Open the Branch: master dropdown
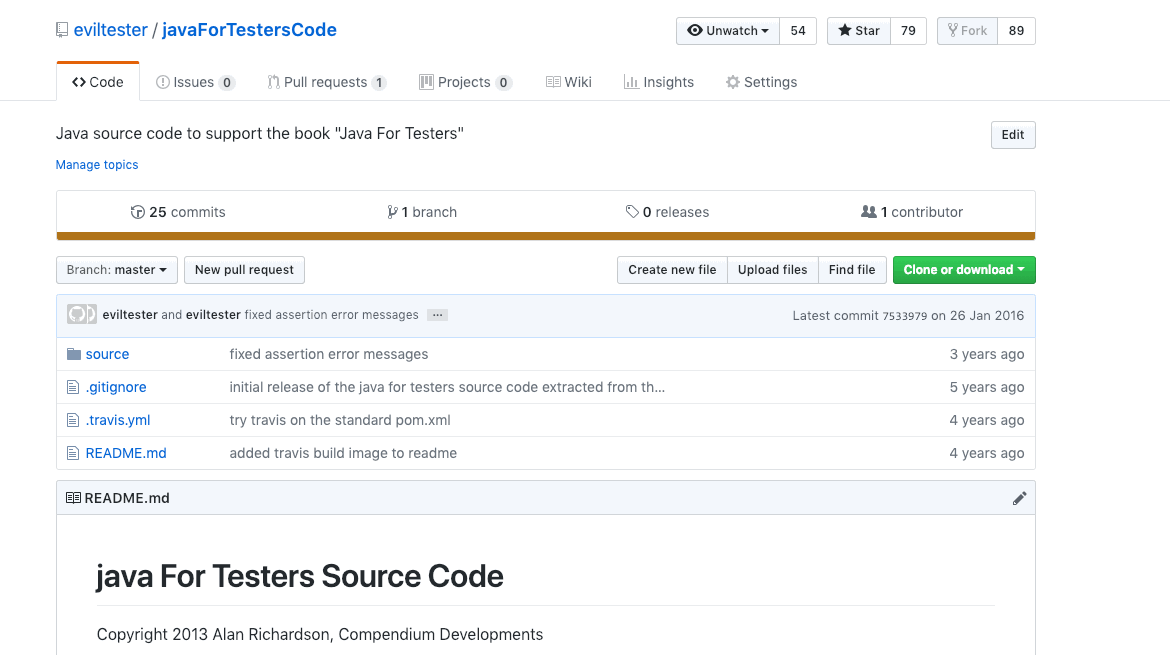1170x655 pixels. (x=116, y=270)
